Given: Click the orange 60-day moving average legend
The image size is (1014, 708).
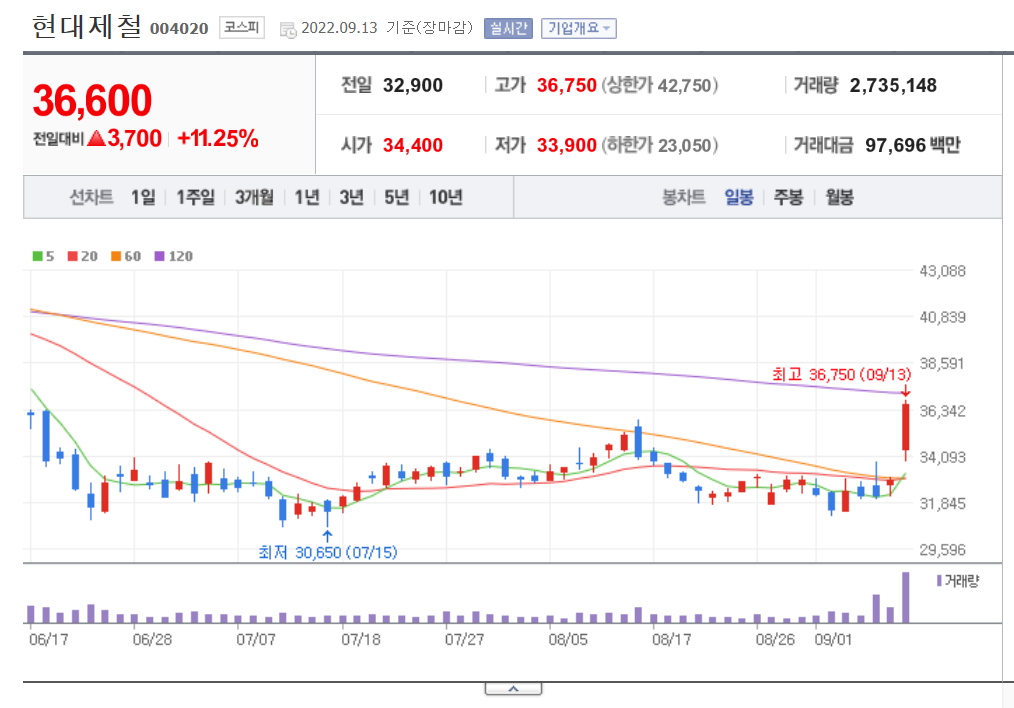Looking at the screenshot, I should [126, 256].
